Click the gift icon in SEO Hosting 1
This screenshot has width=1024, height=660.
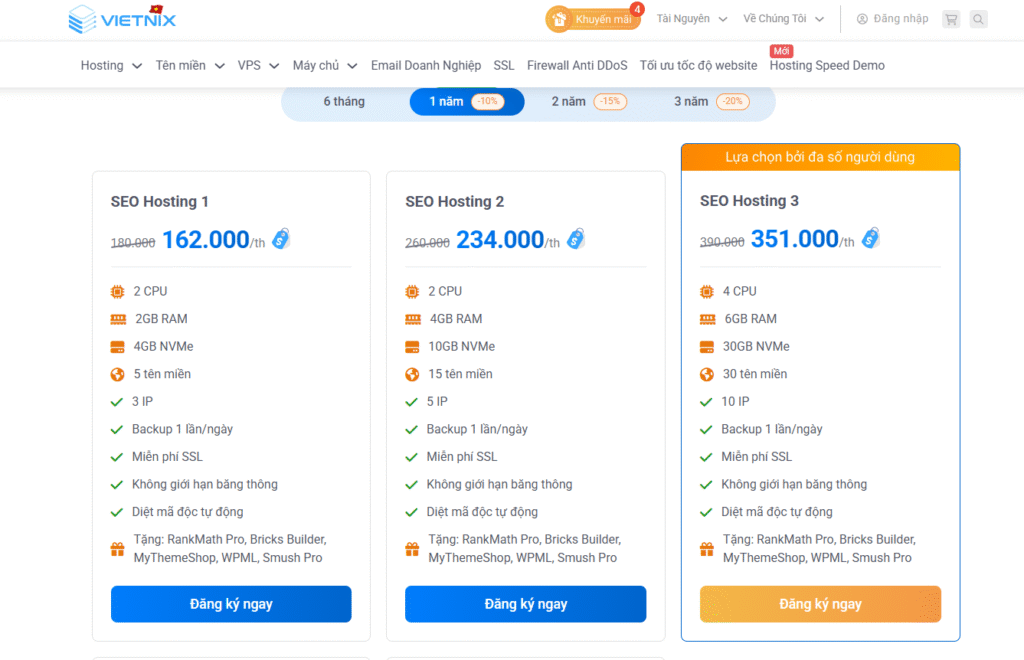(118, 549)
